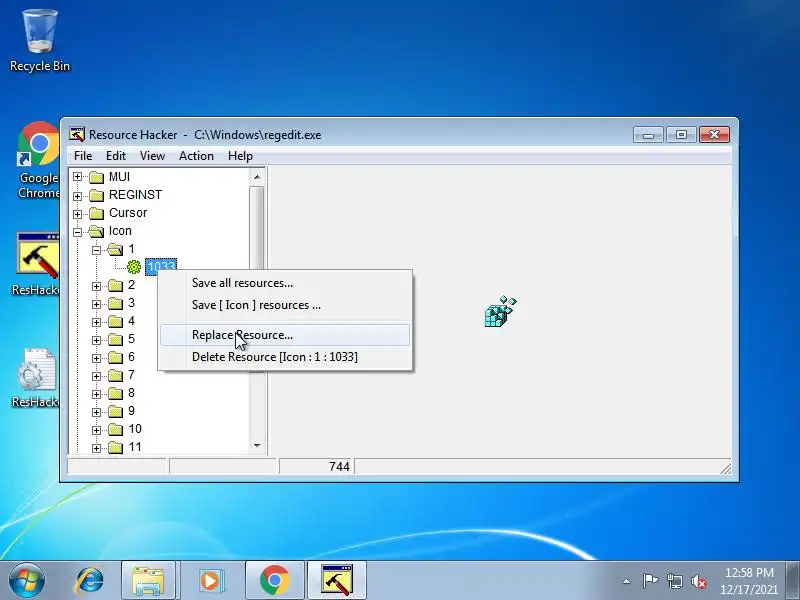Open the File menu

pos(83,156)
